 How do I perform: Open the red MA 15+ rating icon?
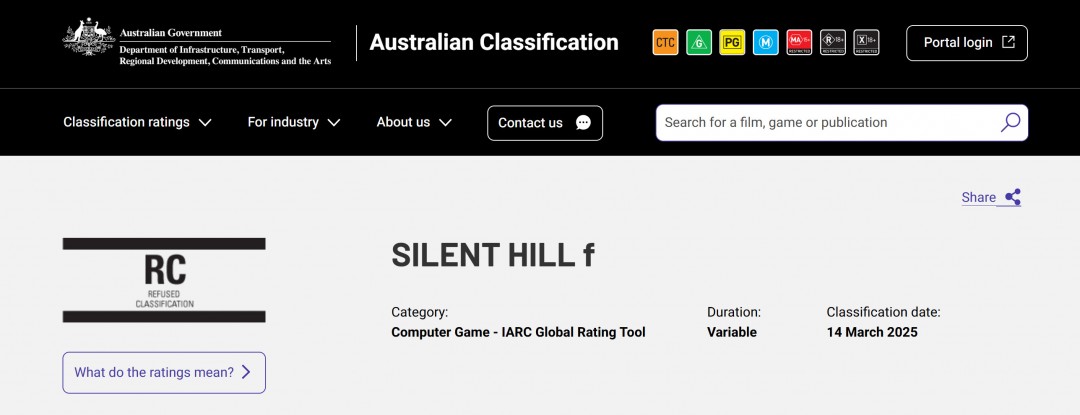pyautogui.click(x=799, y=42)
